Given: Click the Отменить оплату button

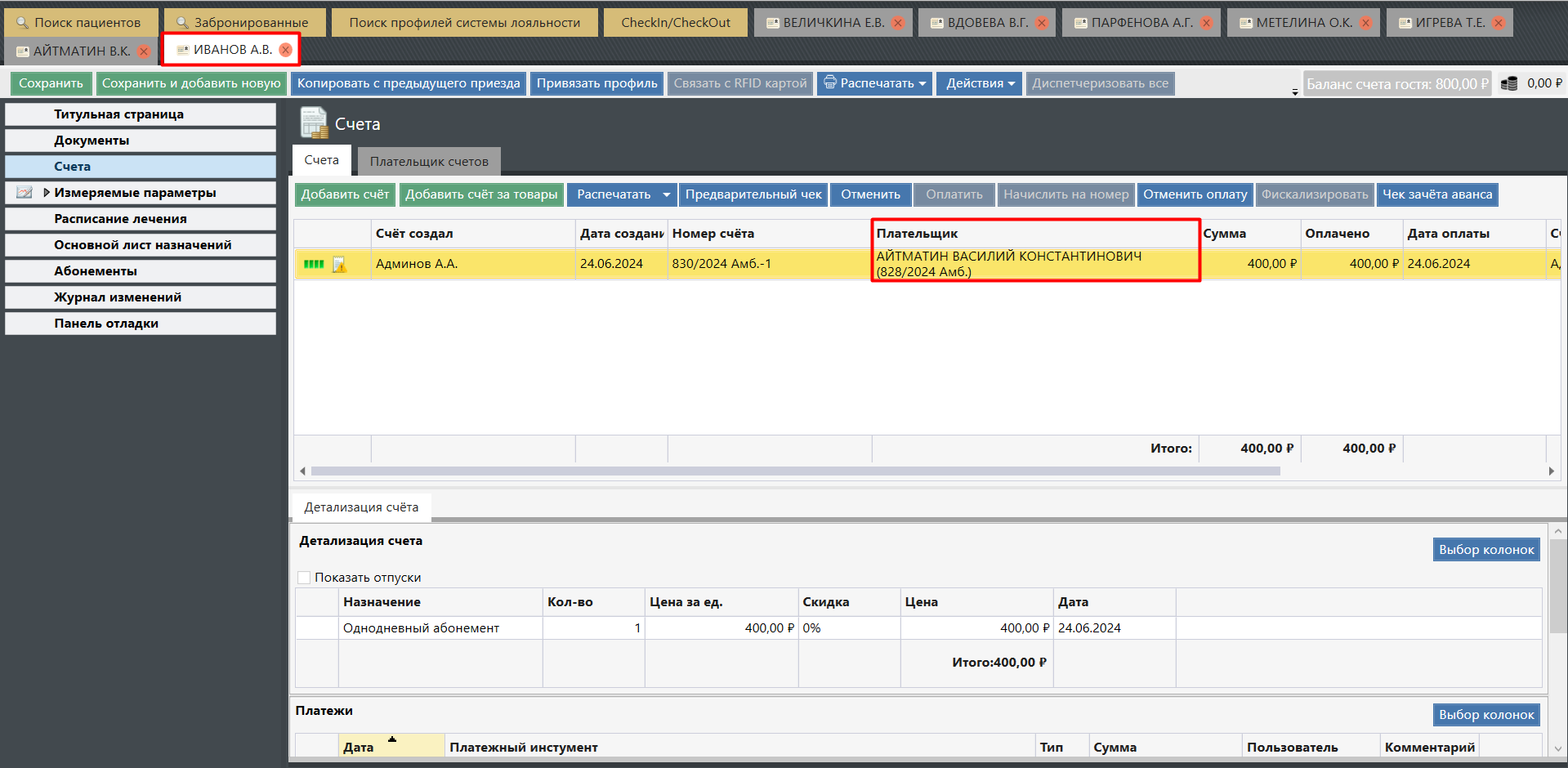Looking at the screenshot, I should tap(1195, 194).
